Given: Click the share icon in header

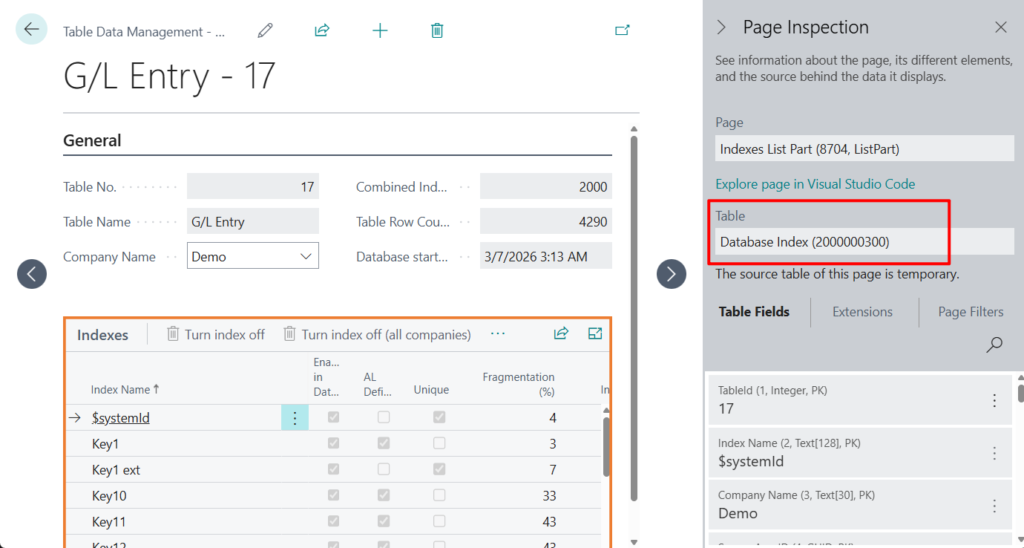Looking at the screenshot, I should (x=322, y=31).
